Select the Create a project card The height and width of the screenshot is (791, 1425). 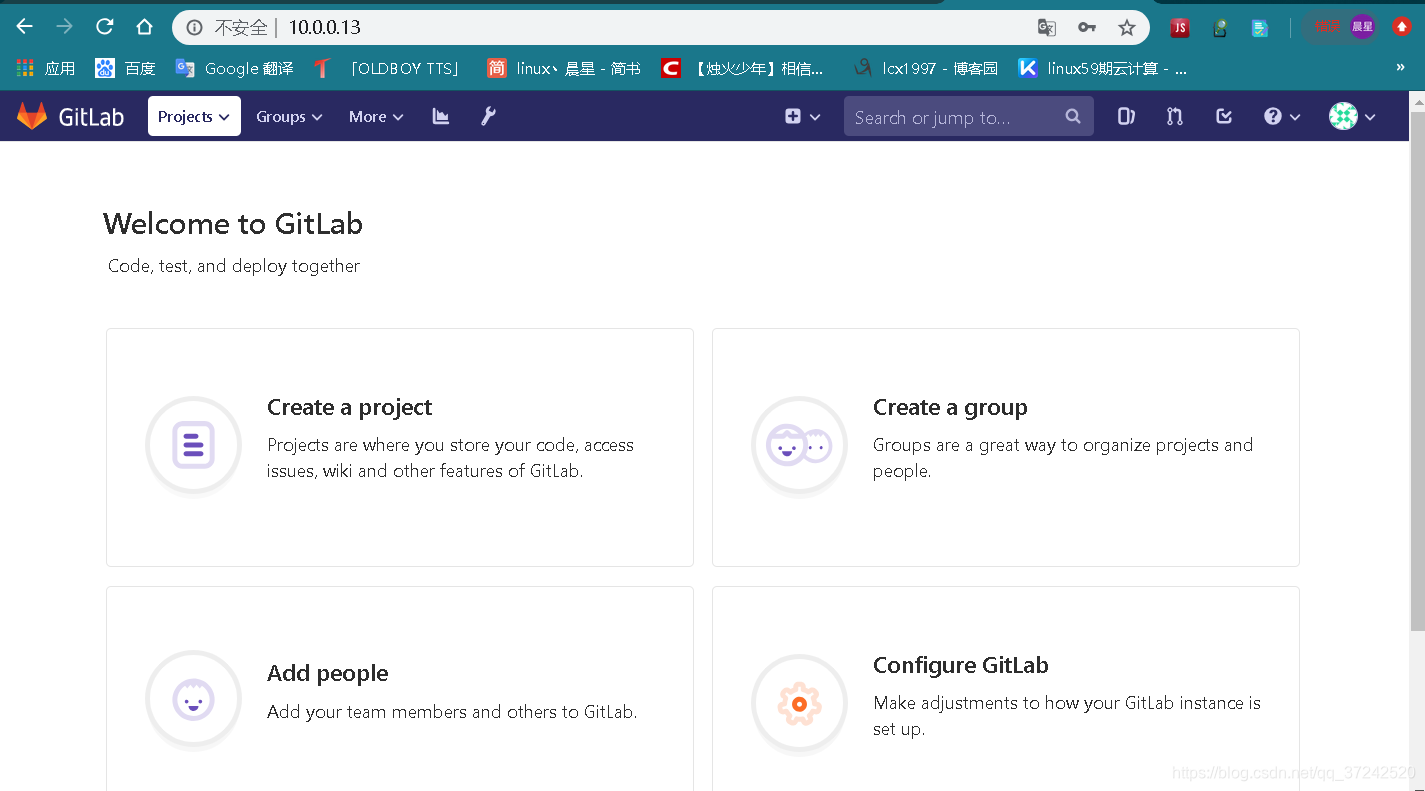400,447
